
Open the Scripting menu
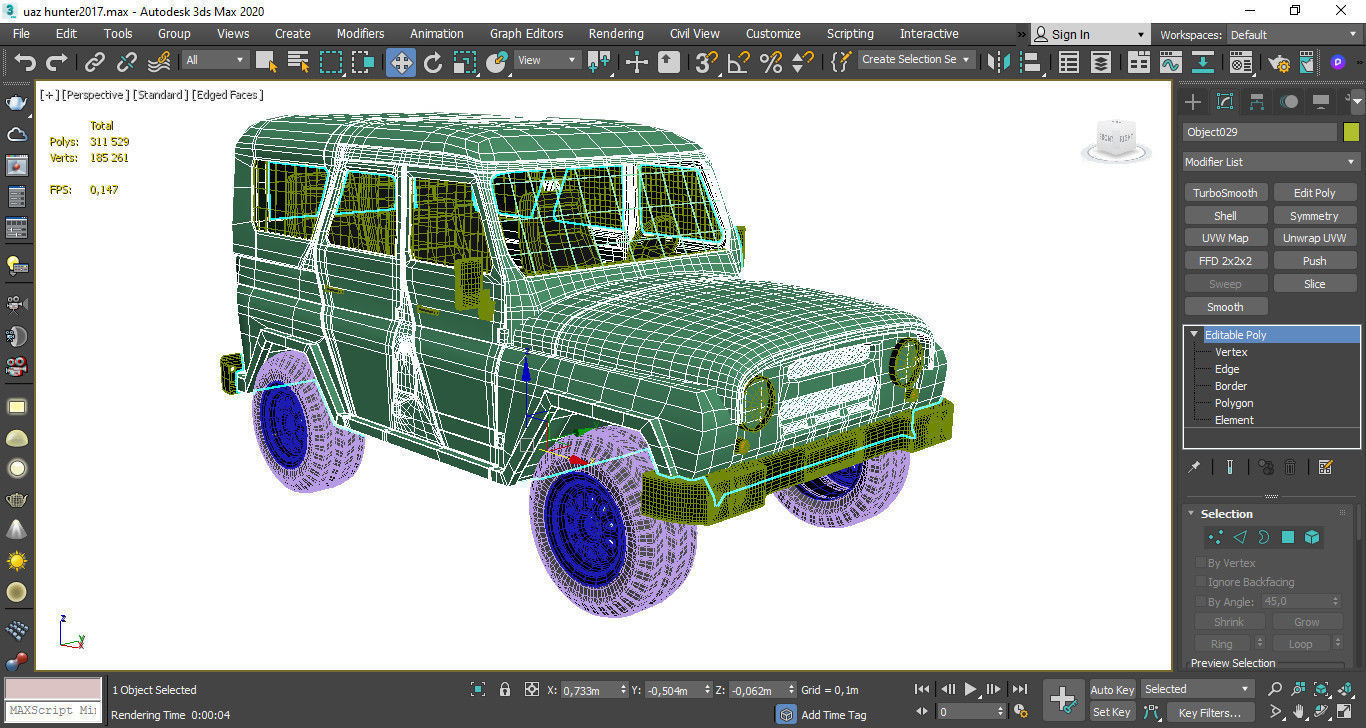click(x=850, y=34)
